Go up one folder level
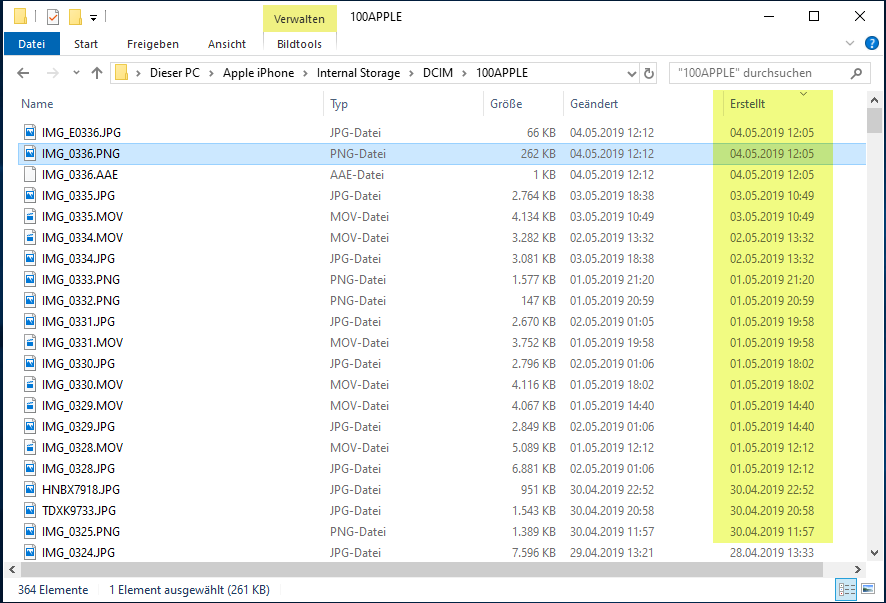 [97, 73]
